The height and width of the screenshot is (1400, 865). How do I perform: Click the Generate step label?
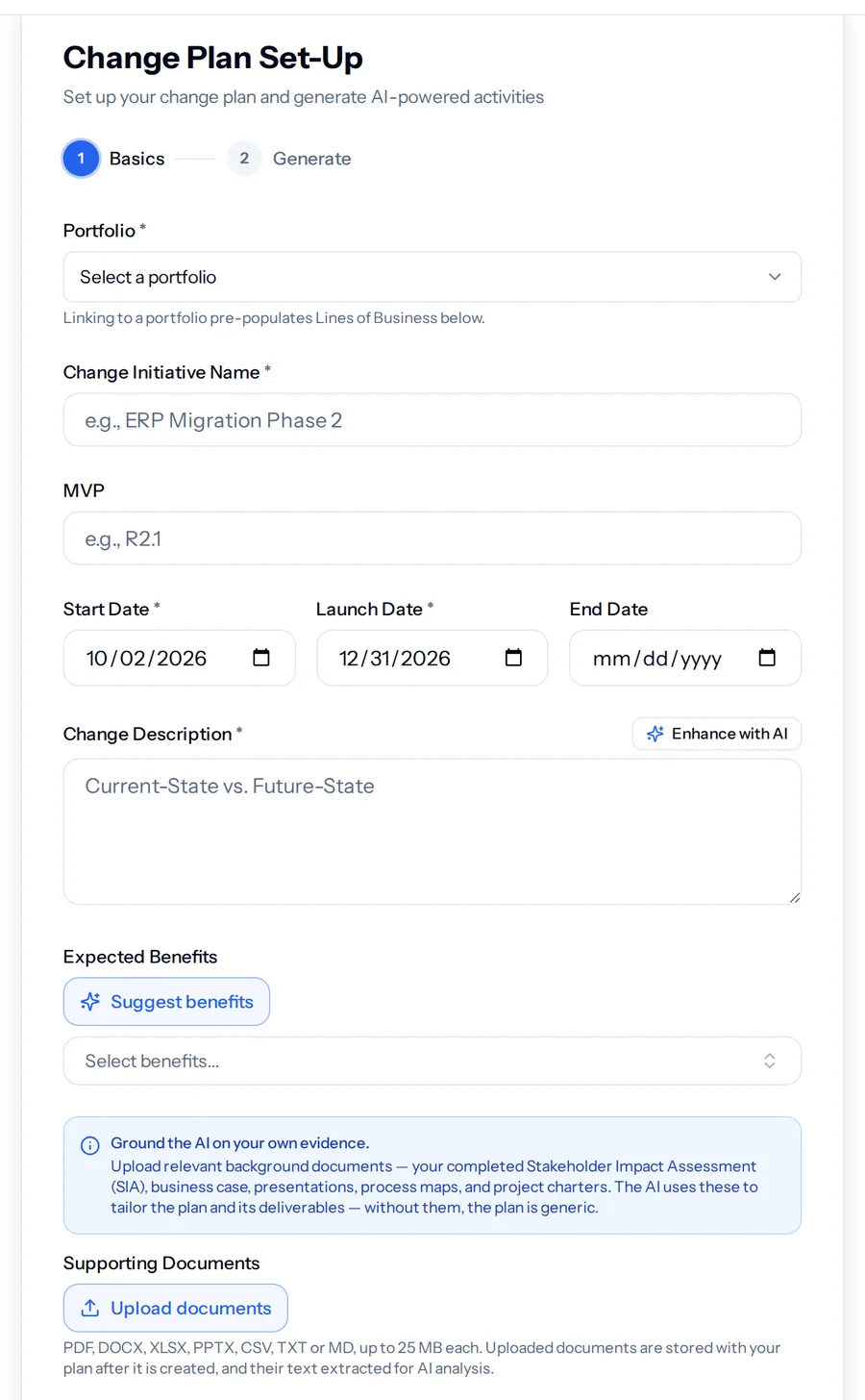311,159
